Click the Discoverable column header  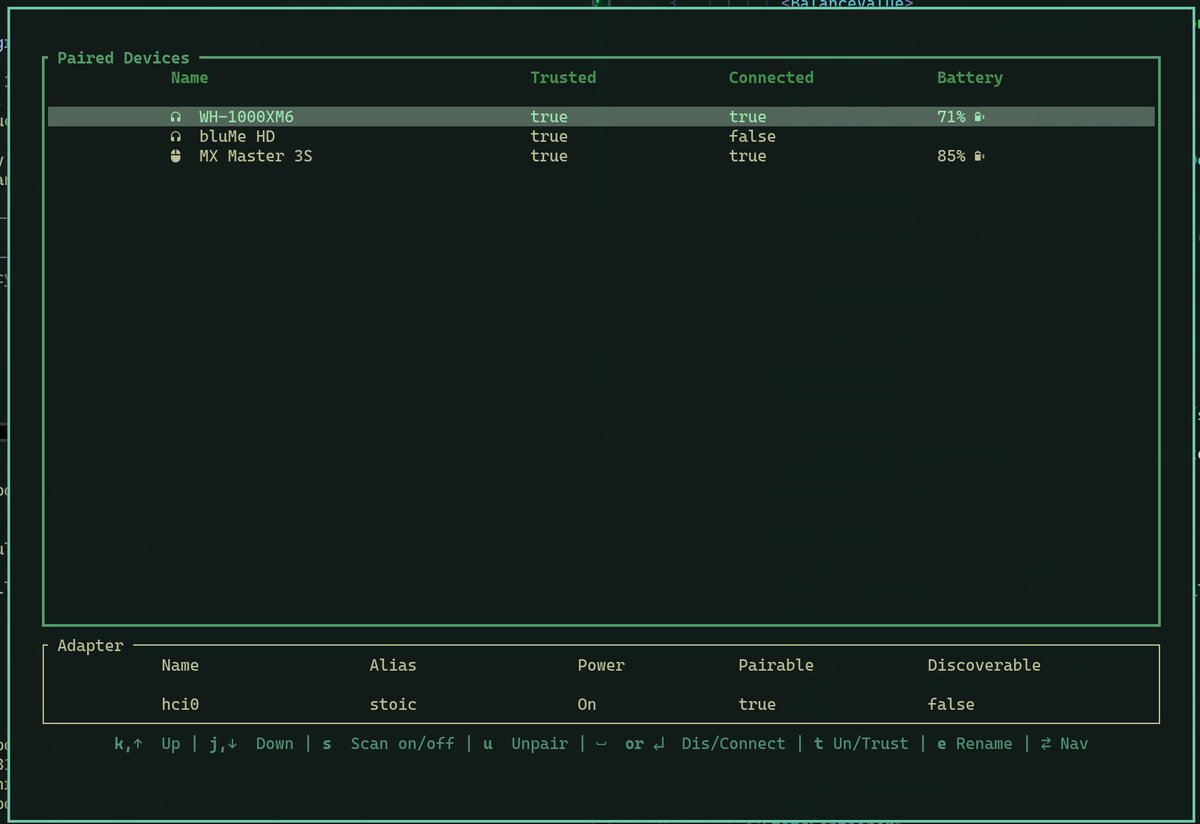point(984,665)
